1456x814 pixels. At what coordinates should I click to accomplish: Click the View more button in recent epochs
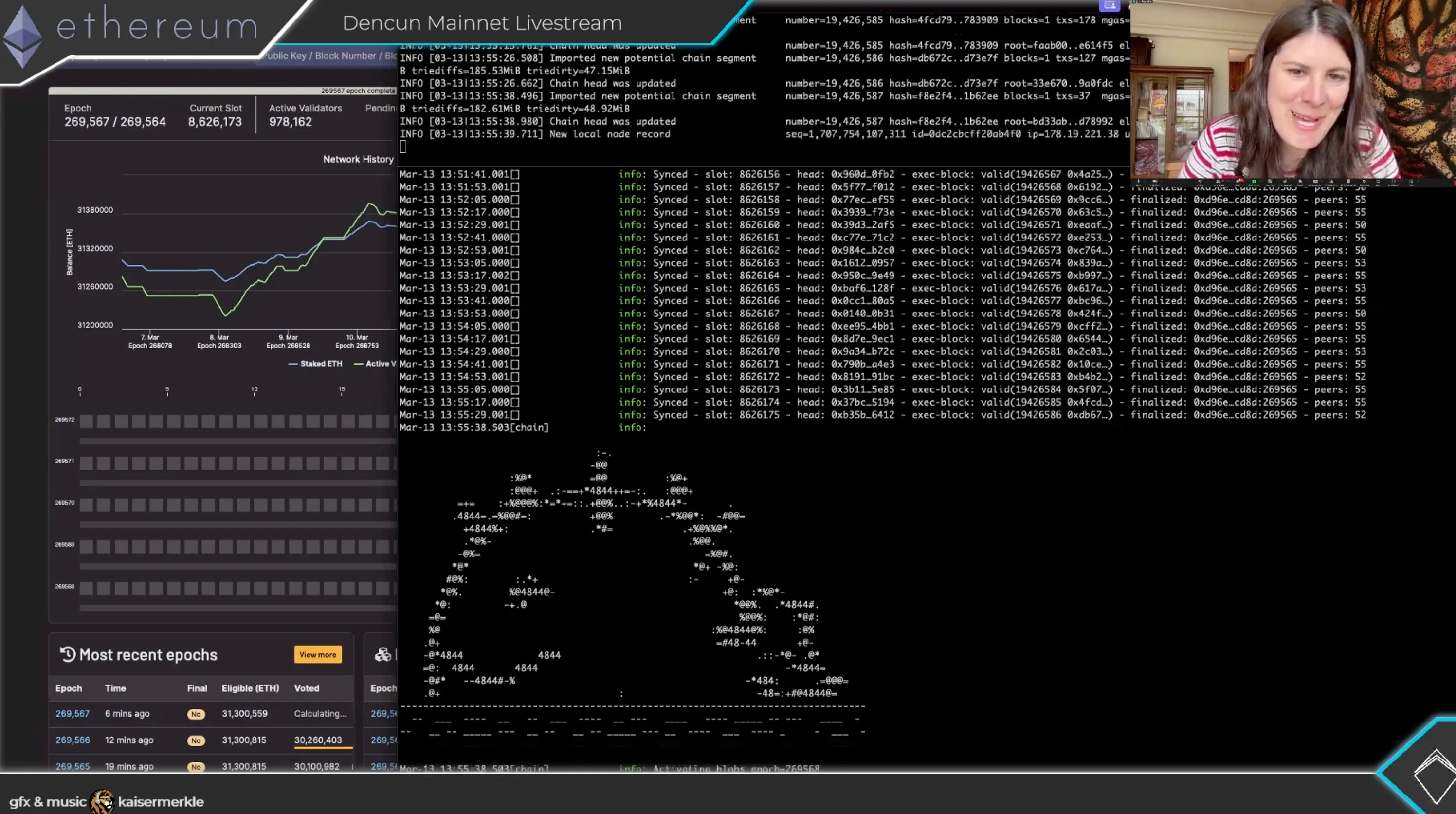coord(318,654)
